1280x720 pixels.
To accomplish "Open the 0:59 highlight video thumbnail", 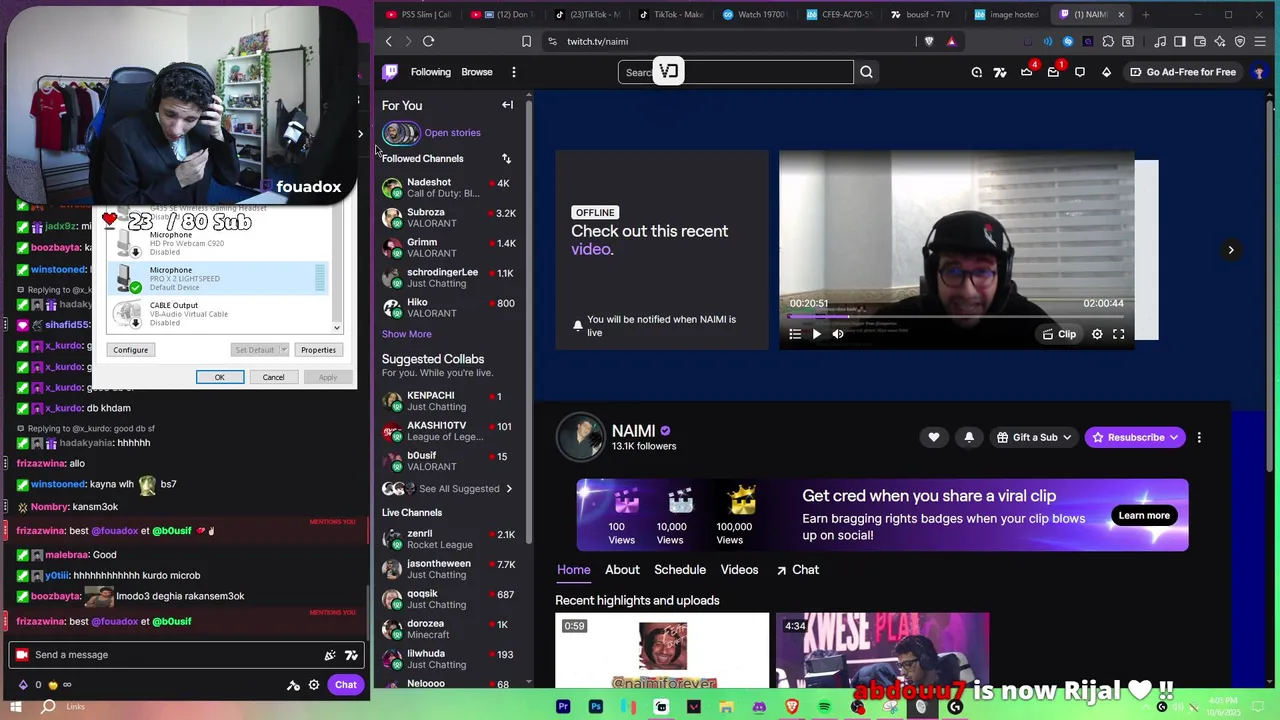I will click(x=662, y=651).
